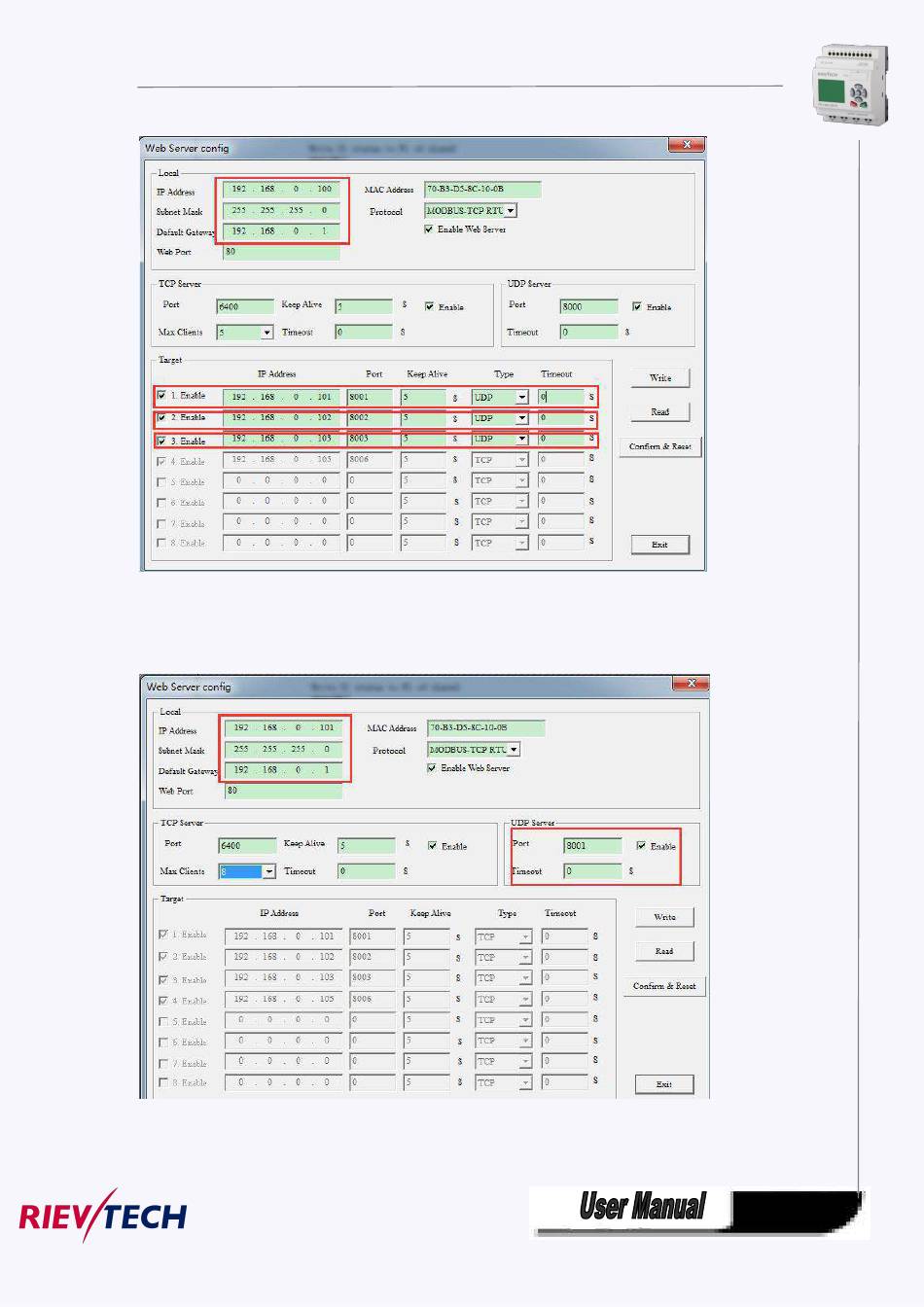Screen dimensions: 924x1307
Task: Close the upper Web Server config dialog
Action: [x=686, y=145]
